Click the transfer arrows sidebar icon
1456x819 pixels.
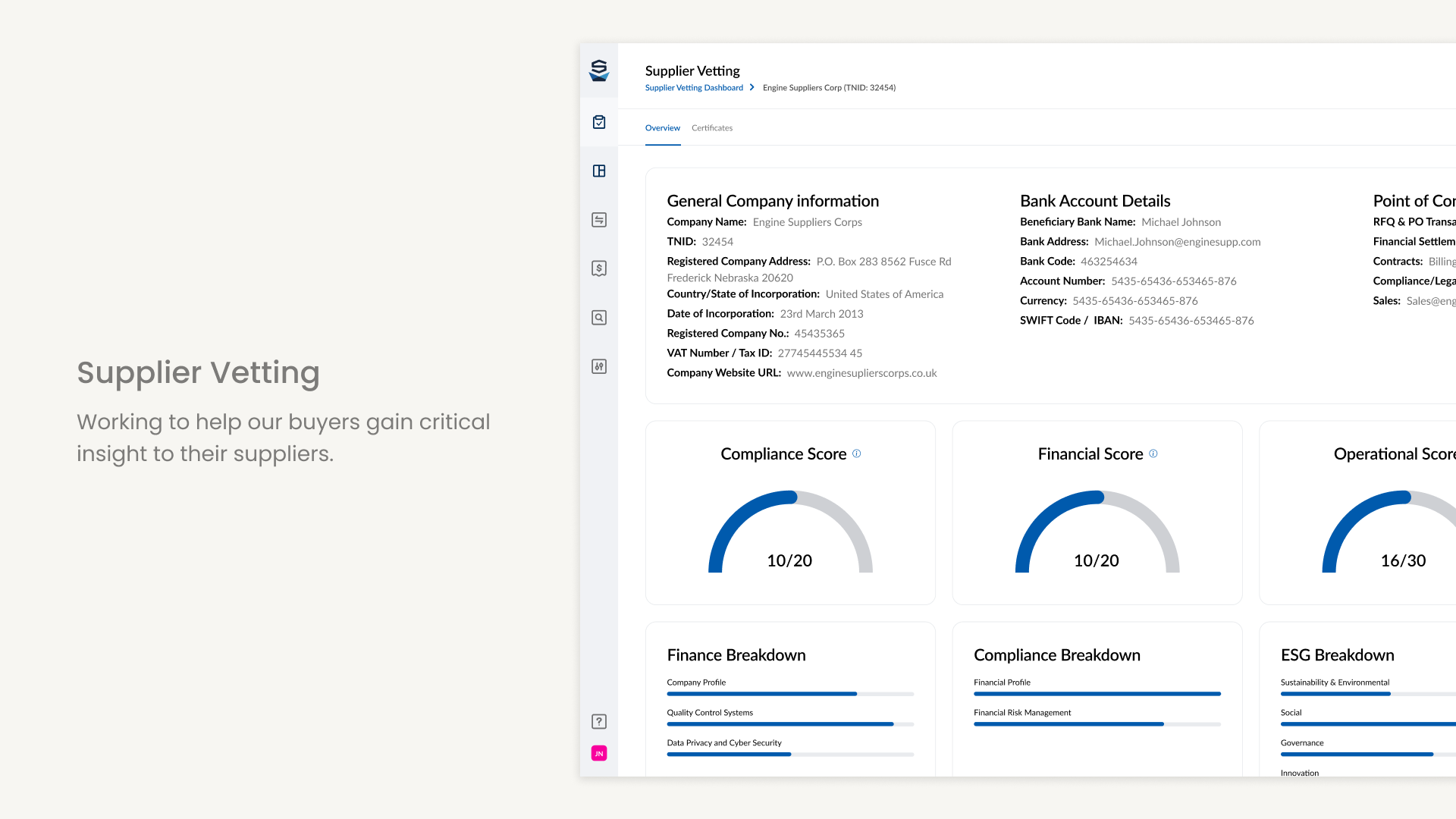click(599, 220)
